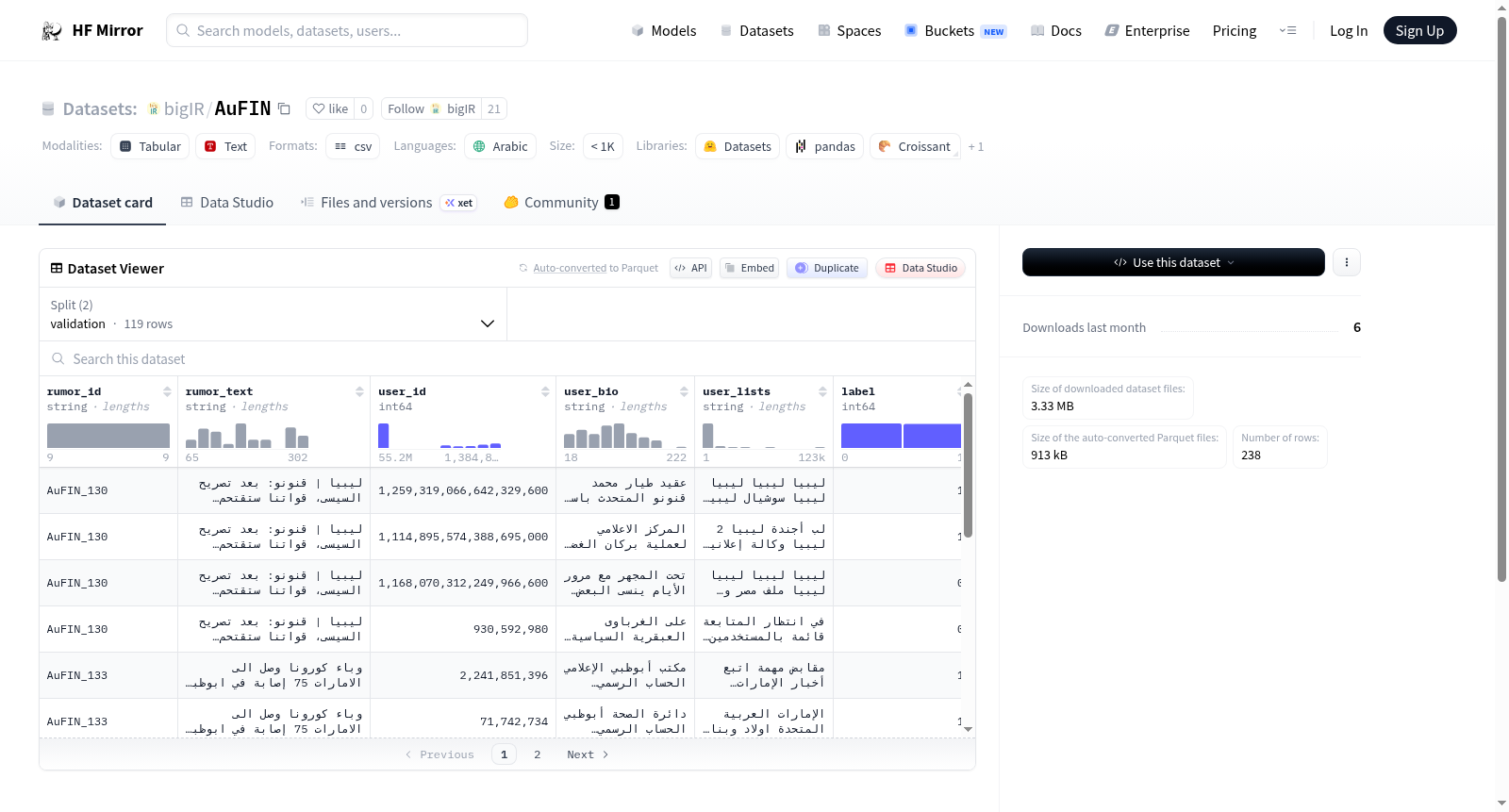Select the user_id cell 2,241,851,396
1509x812 pixels.
(463, 675)
